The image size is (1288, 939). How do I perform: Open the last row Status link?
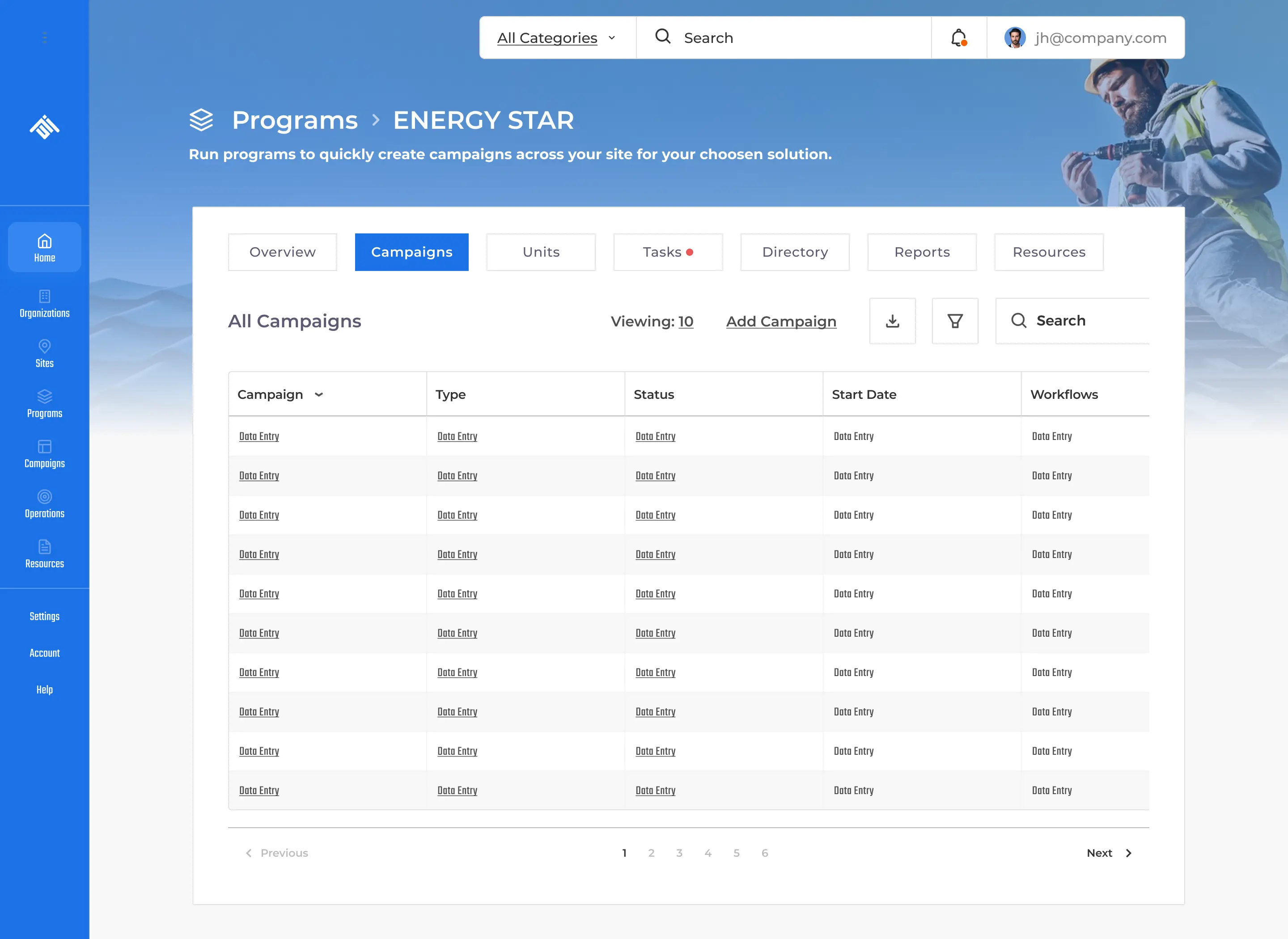pyautogui.click(x=655, y=791)
